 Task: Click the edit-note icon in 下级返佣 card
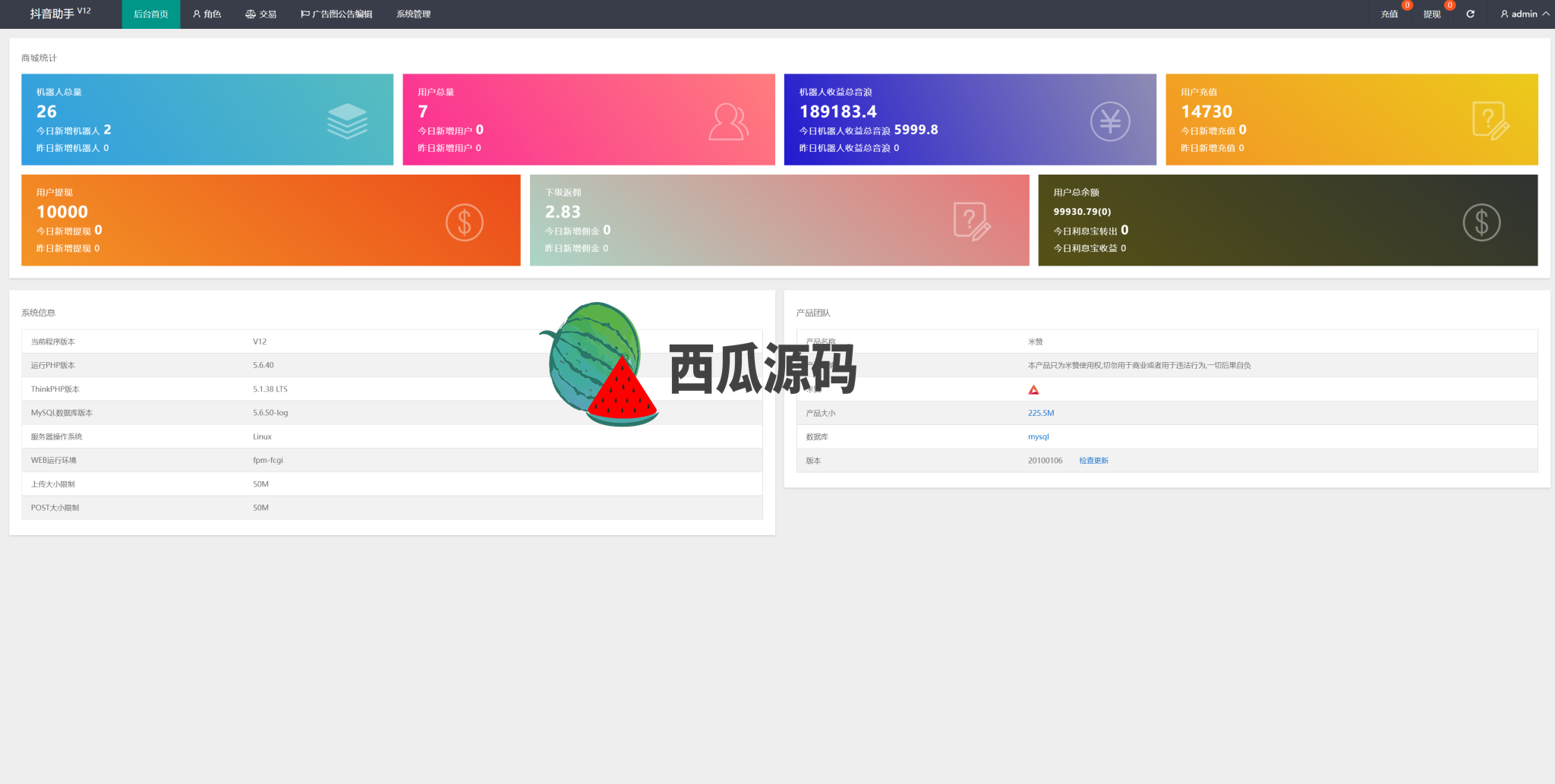point(973,222)
